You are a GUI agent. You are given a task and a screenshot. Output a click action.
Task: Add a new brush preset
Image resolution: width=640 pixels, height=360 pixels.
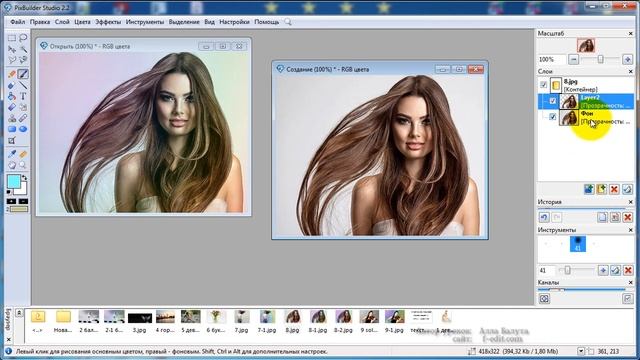pyautogui.click(x=603, y=270)
